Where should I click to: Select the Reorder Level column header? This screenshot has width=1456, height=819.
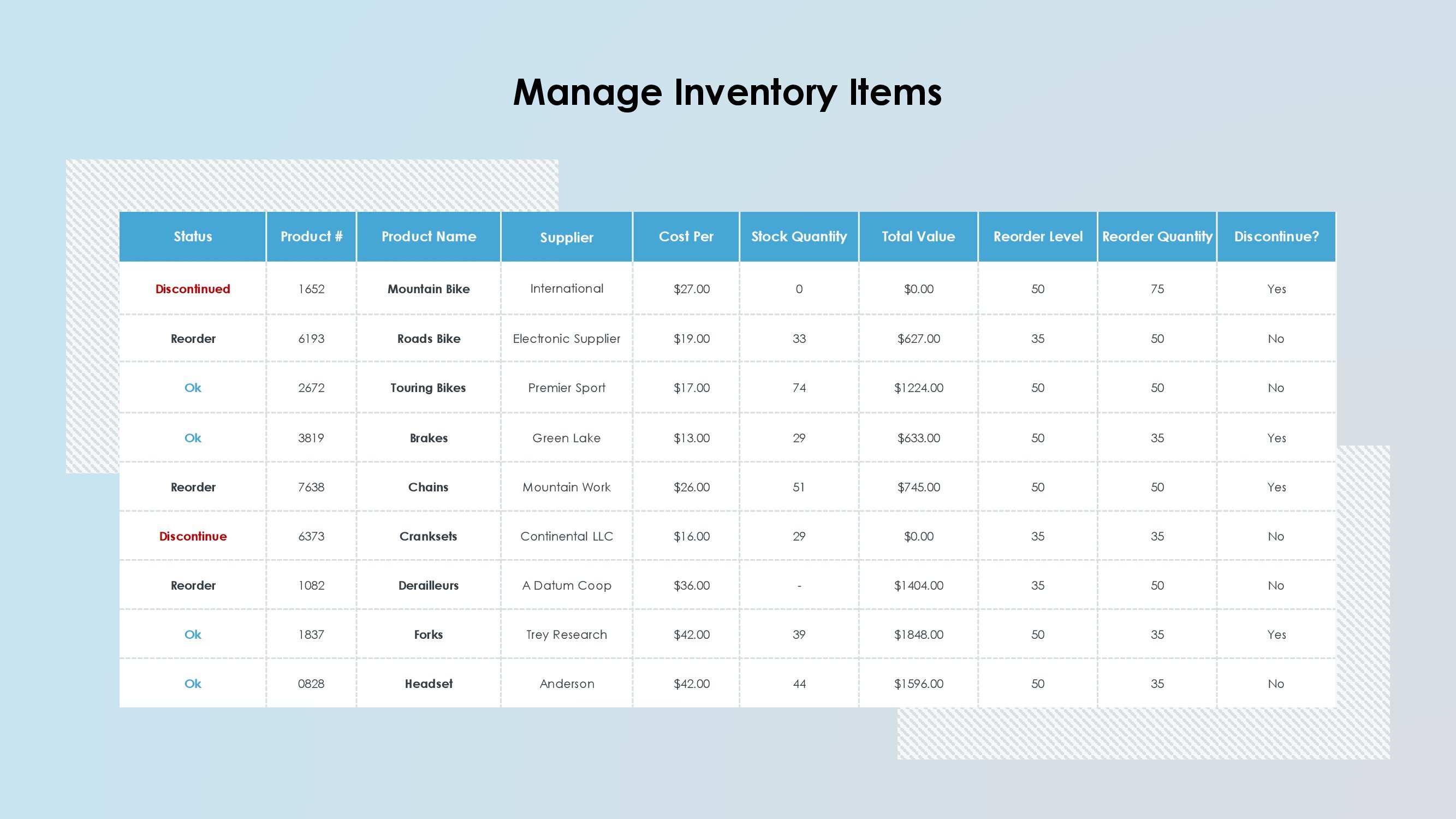click(x=1038, y=236)
